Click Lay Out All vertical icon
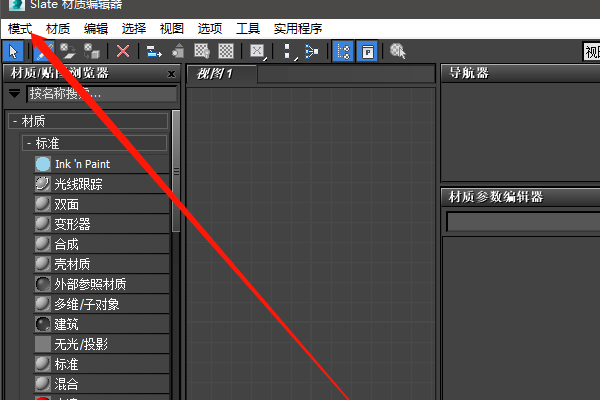This screenshot has width=600, height=400. [x=289, y=51]
